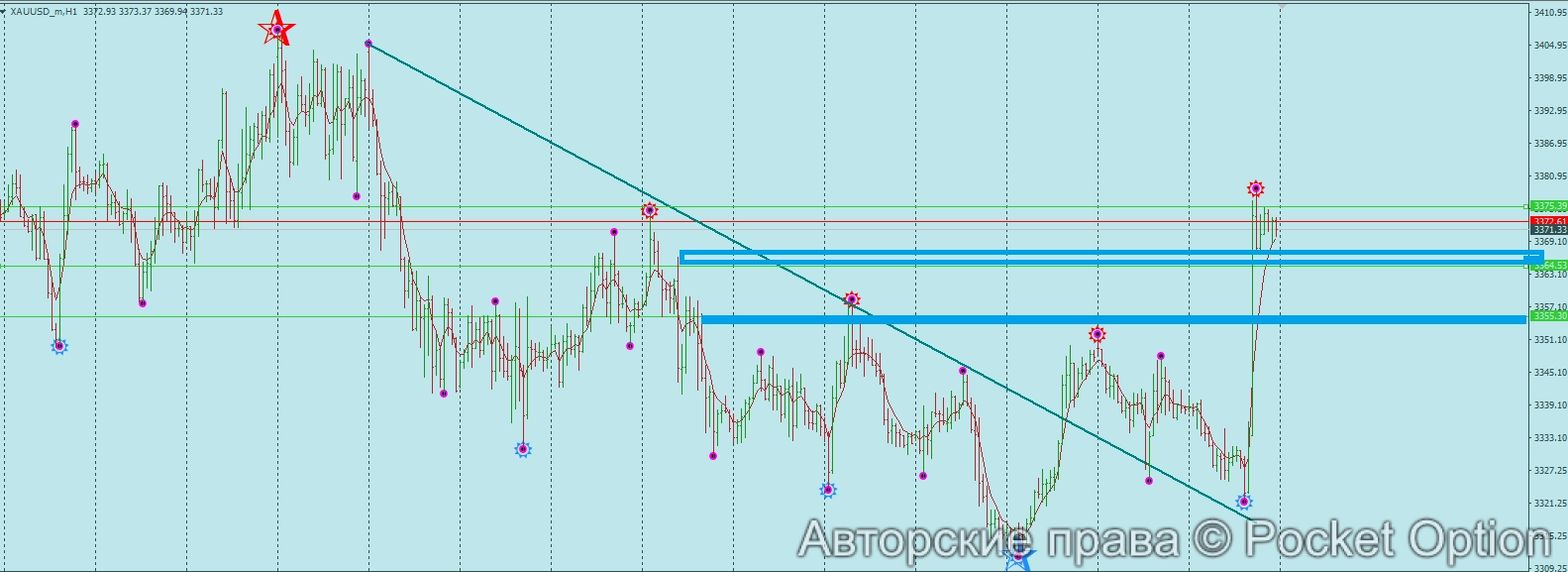1568x572 pixels.
Task: Click the XAUUSD_m,H1 chart title text
Action: click(x=46, y=12)
